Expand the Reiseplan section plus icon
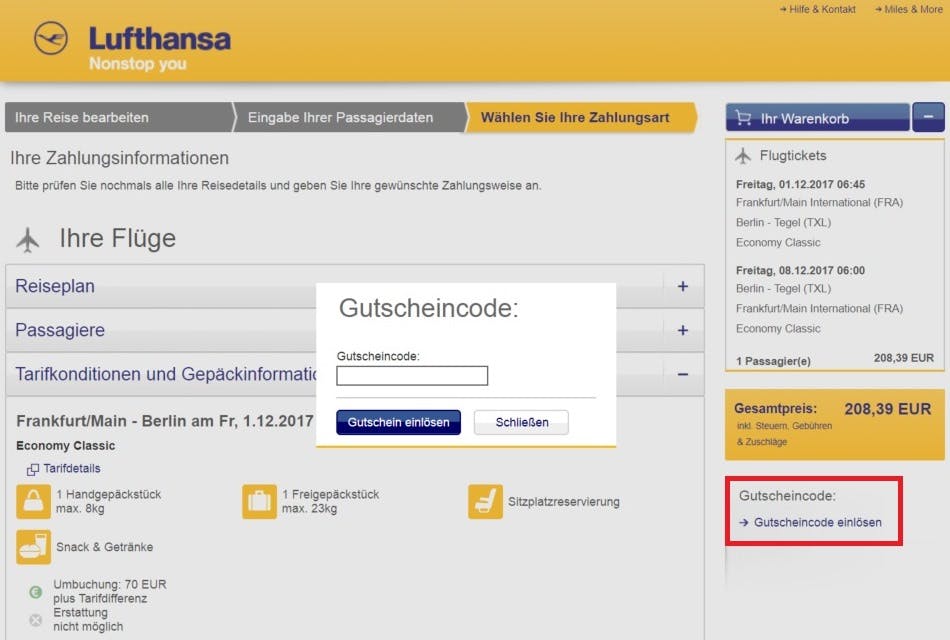The width and height of the screenshot is (950, 640). tap(683, 286)
